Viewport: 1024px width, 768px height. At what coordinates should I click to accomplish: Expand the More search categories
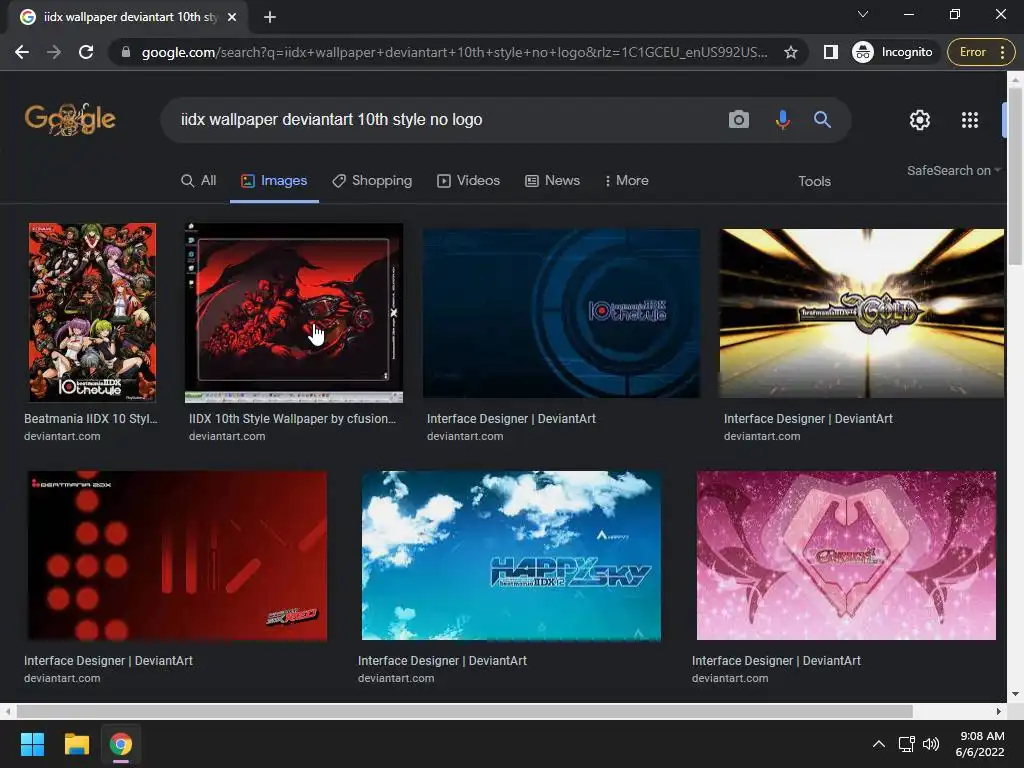point(627,181)
